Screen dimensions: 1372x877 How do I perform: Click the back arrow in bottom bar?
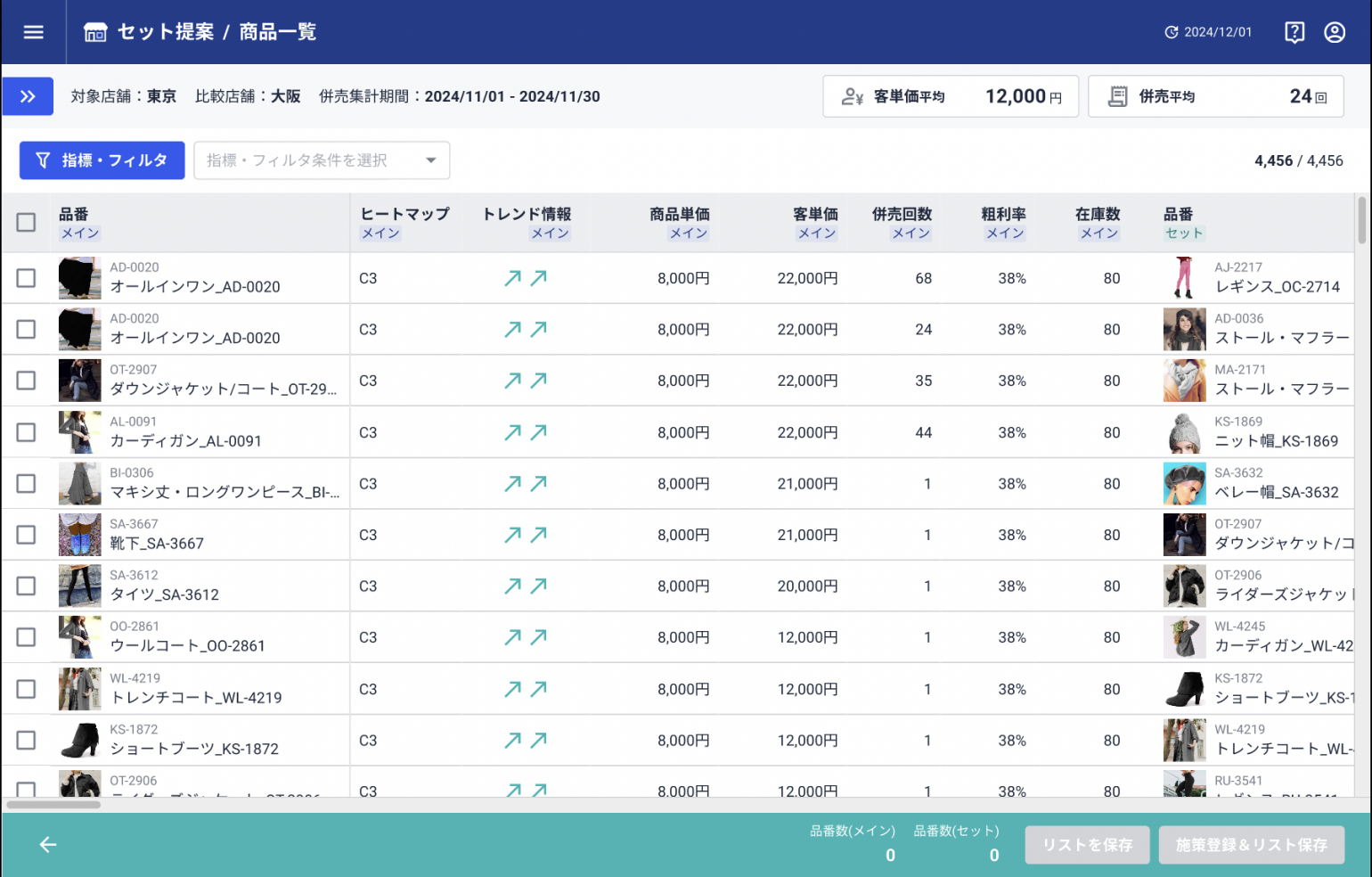point(48,844)
